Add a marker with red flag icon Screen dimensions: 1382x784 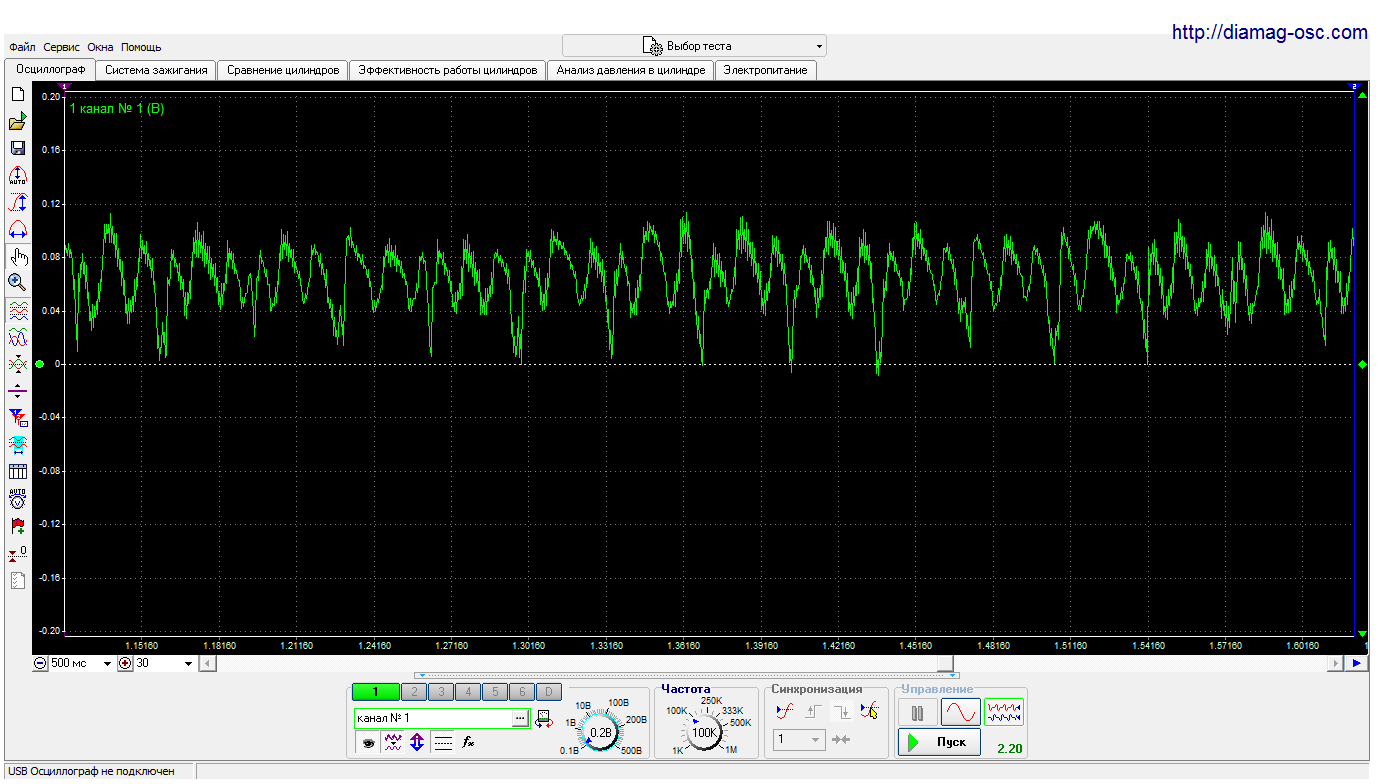17,525
